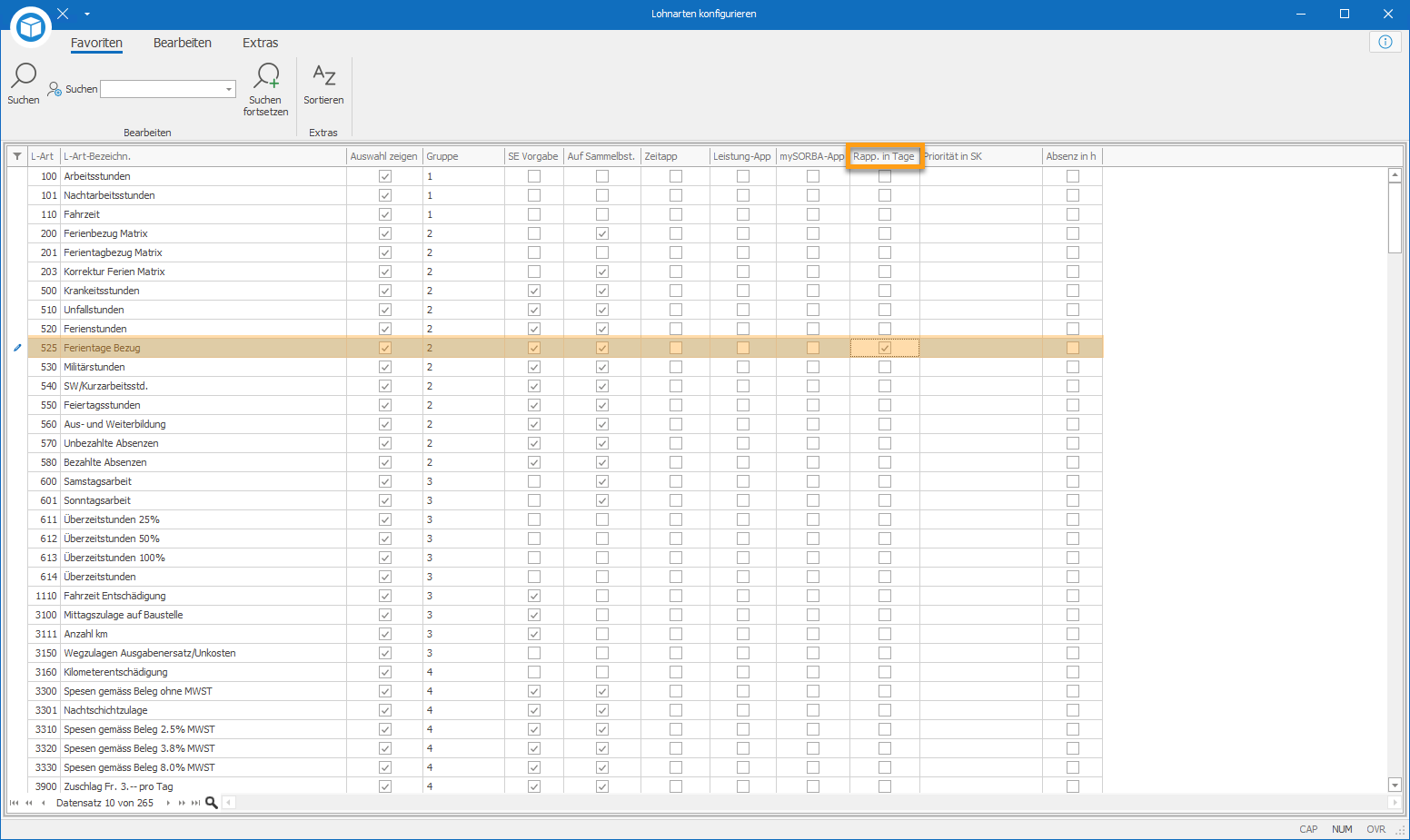The image size is (1410, 840).
Task: Click the Auswahl zeigen column header
Action: click(x=385, y=156)
